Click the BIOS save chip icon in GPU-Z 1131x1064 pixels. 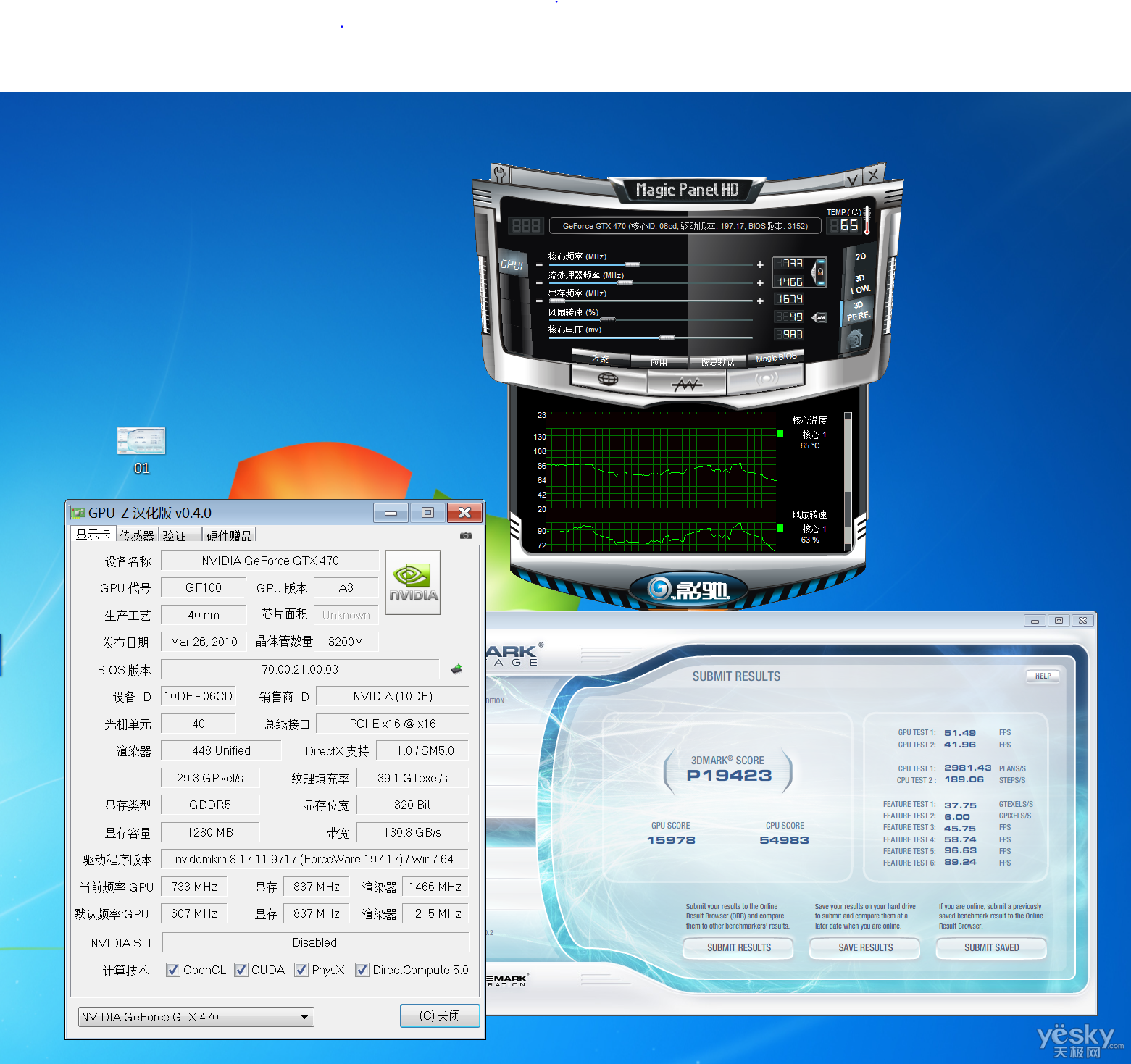tap(456, 669)
